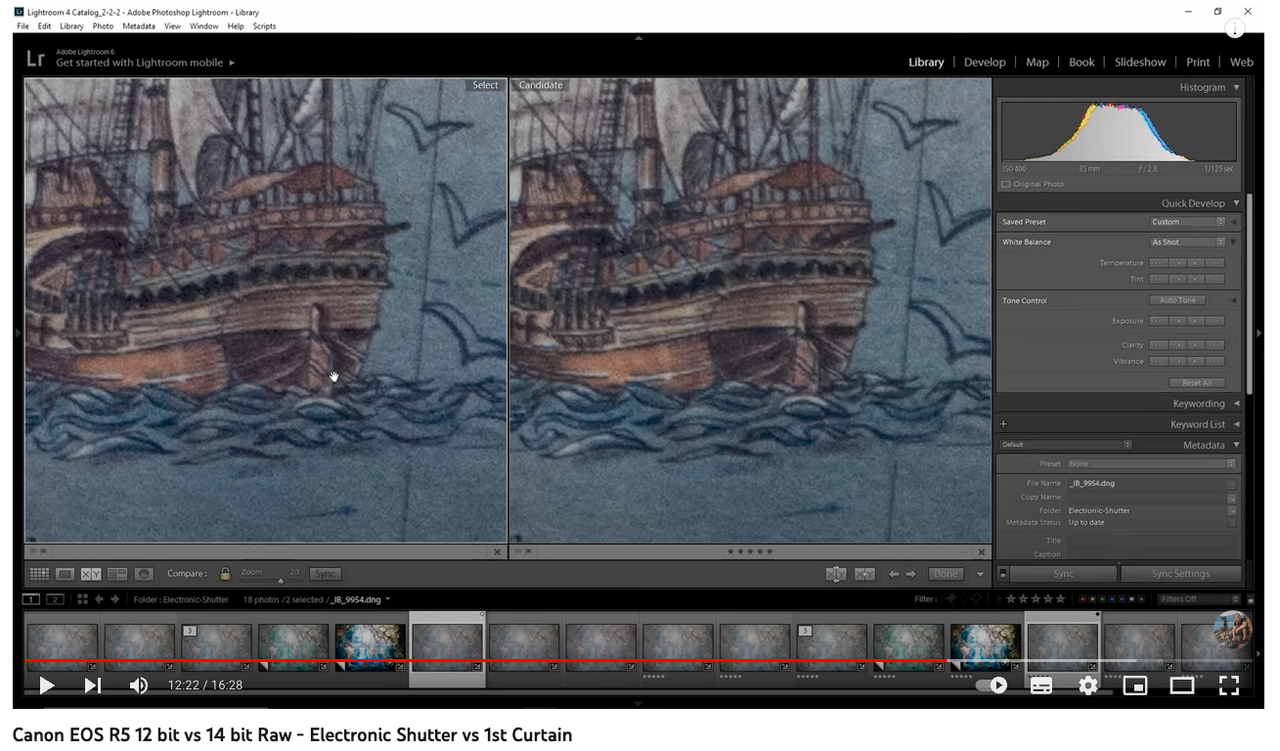The height and width of the screenshot is (751, 1280).
Task: Open the People view icon
Action: click(x=144, y=574)
